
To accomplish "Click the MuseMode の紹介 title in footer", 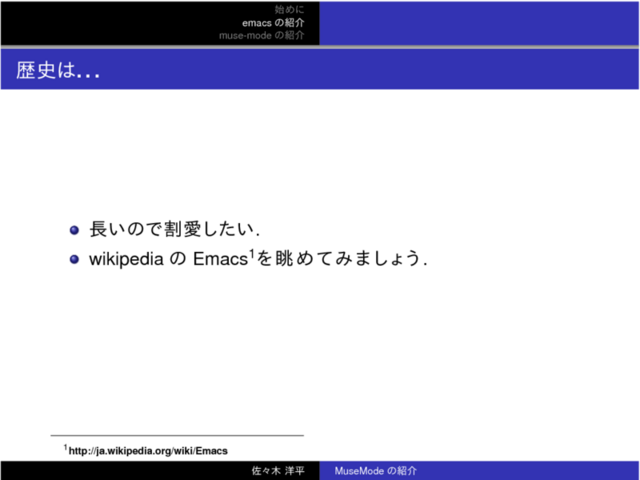I will click(x=375, y=471).
